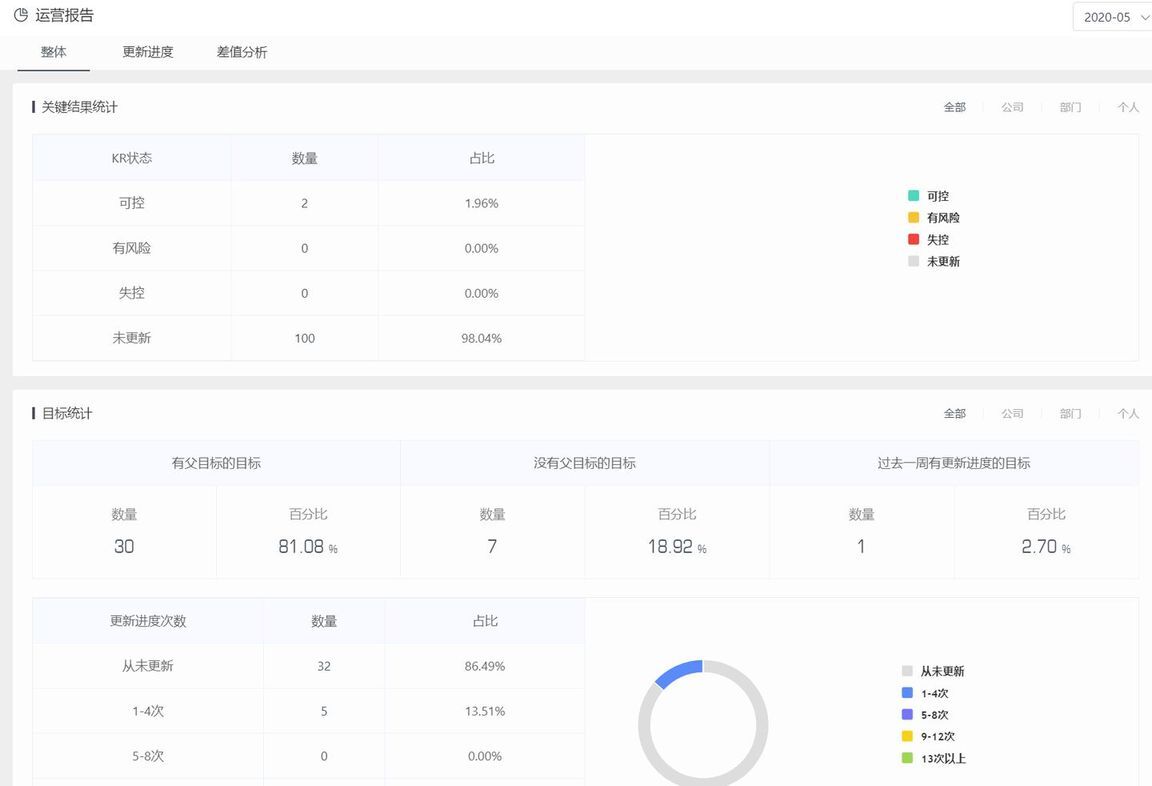1152x786 pixels.
Task: Switch to the 更新进度 tab
Action: (x=148, y=52)
